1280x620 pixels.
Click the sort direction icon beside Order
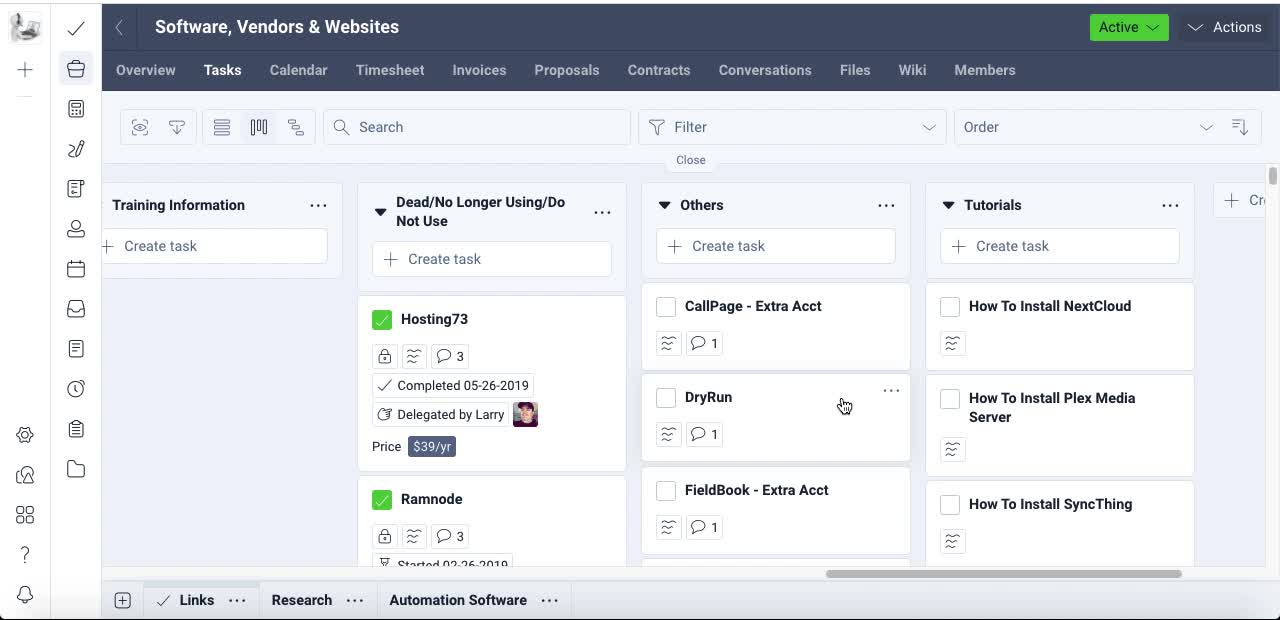[x=1240, y=127]
